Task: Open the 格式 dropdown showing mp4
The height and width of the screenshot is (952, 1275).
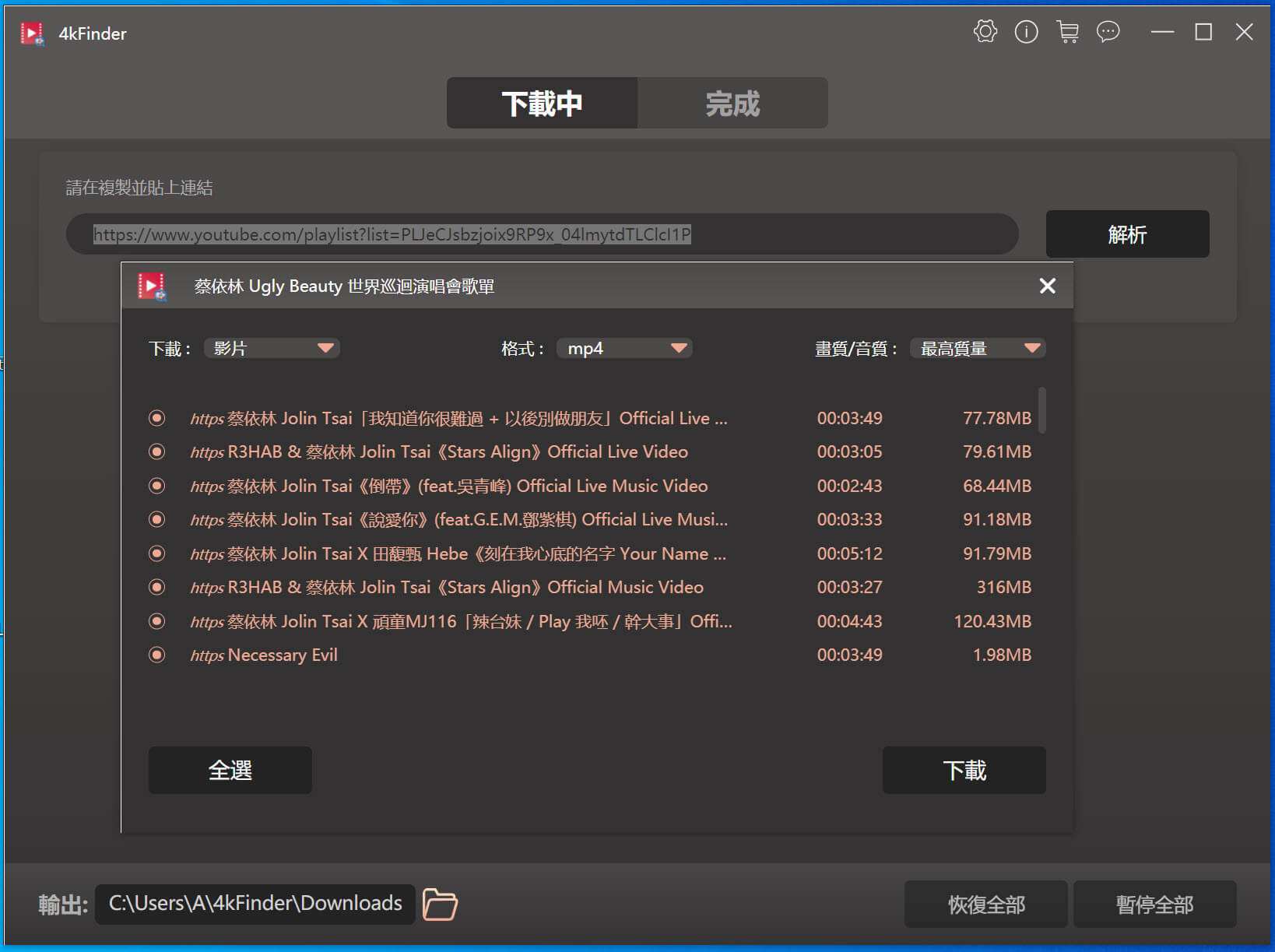Action: (624, 348)
